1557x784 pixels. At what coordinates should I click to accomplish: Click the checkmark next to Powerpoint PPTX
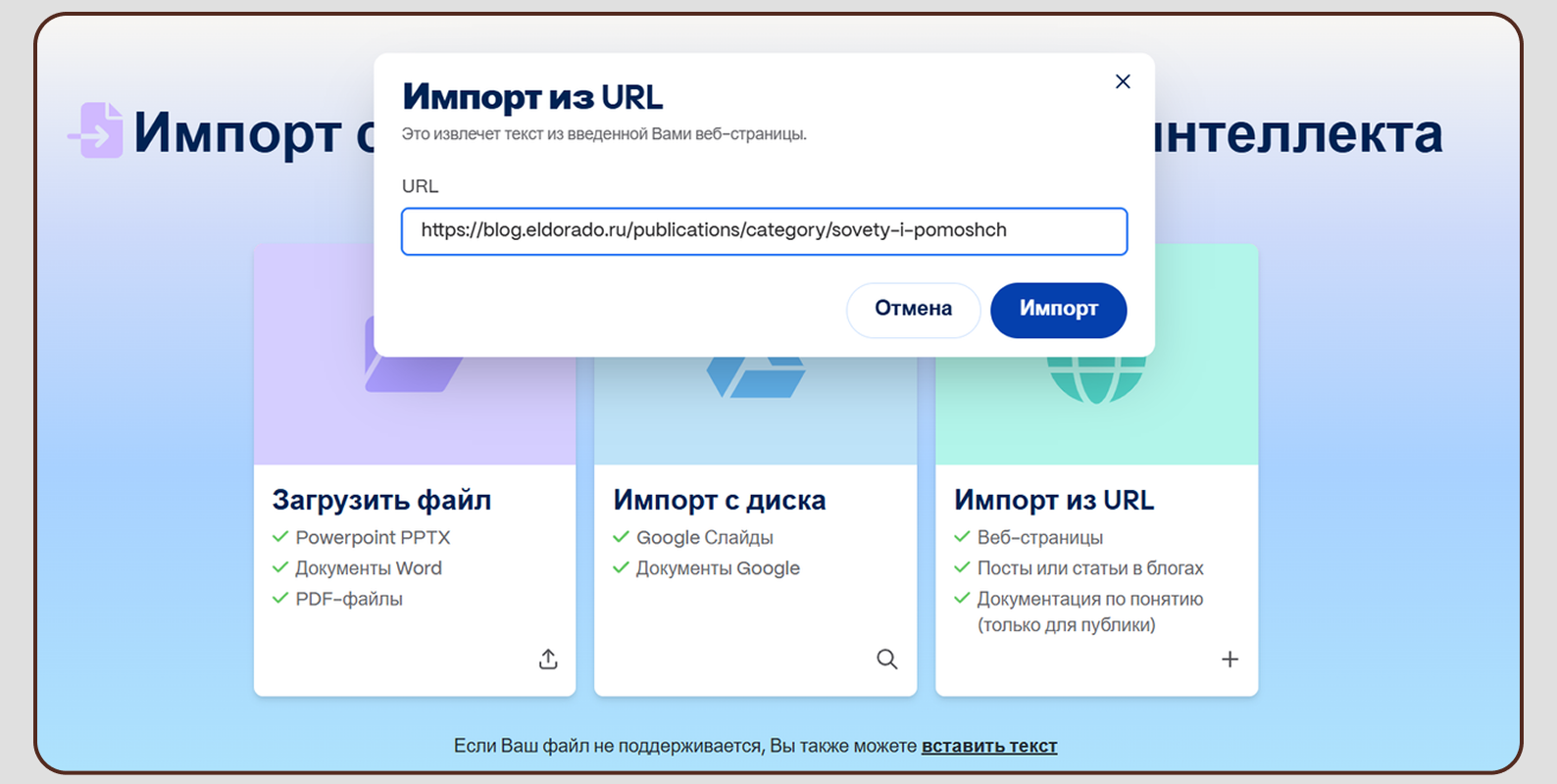[280, 537]
